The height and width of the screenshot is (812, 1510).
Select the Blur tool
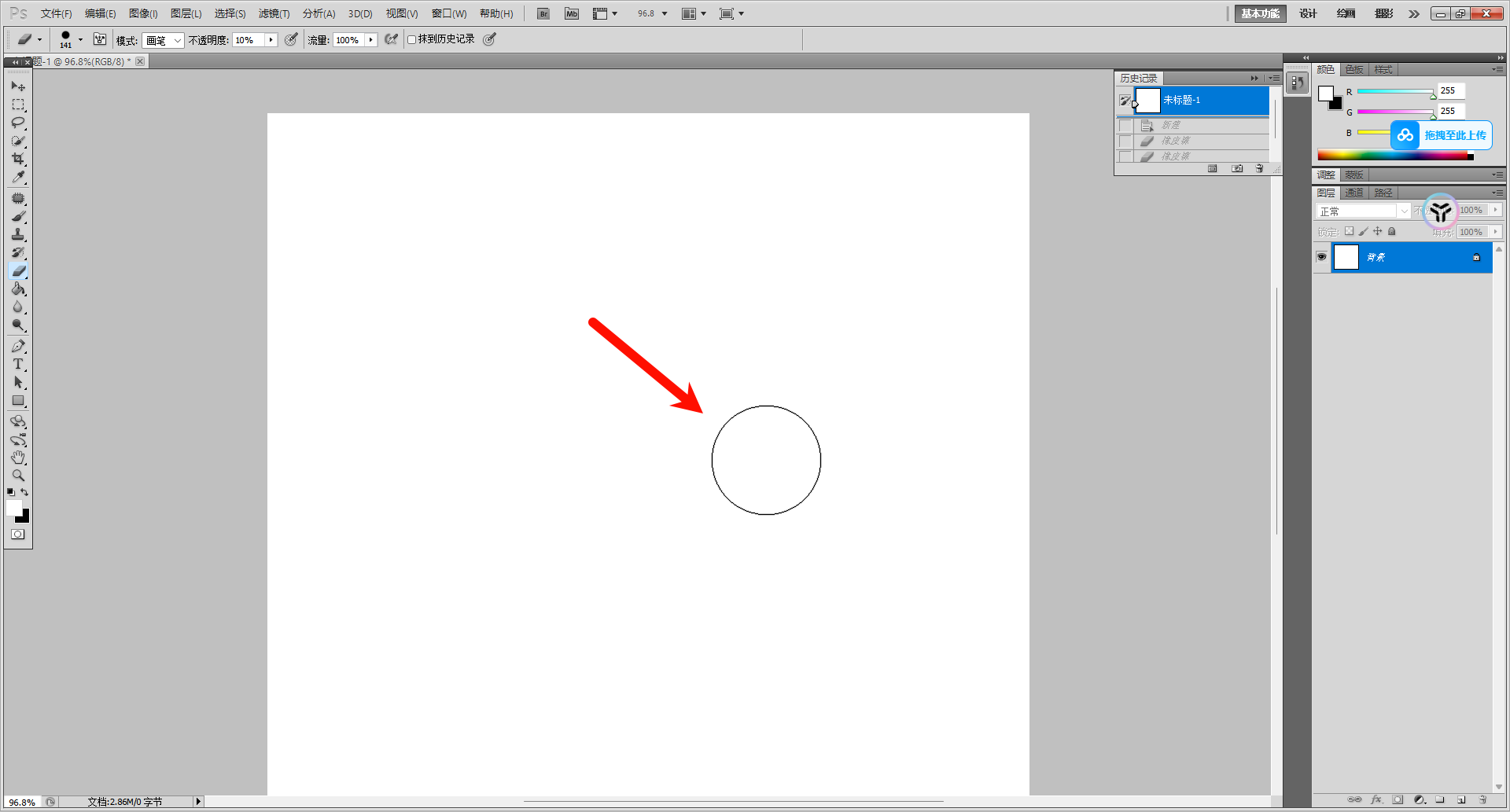click(18, 307)
